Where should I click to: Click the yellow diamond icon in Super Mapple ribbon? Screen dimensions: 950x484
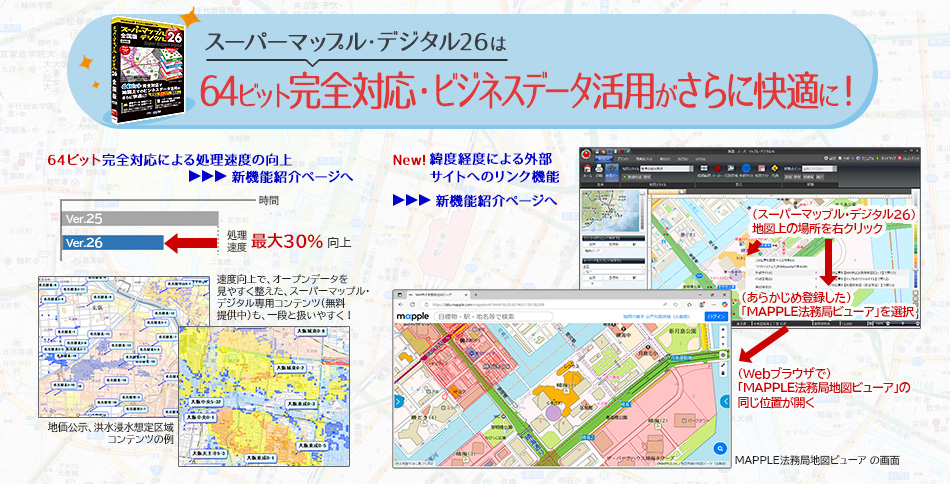[x=775, y=168]
